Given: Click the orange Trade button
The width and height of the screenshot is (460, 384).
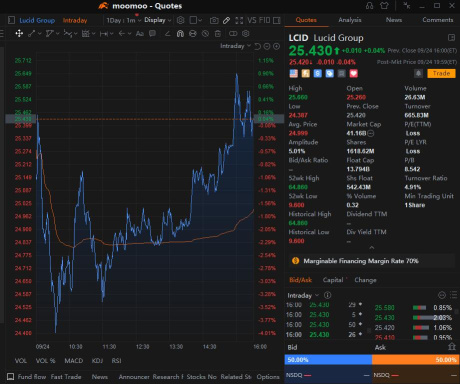Looking at the screenshot, I should [x=441, y=73].
